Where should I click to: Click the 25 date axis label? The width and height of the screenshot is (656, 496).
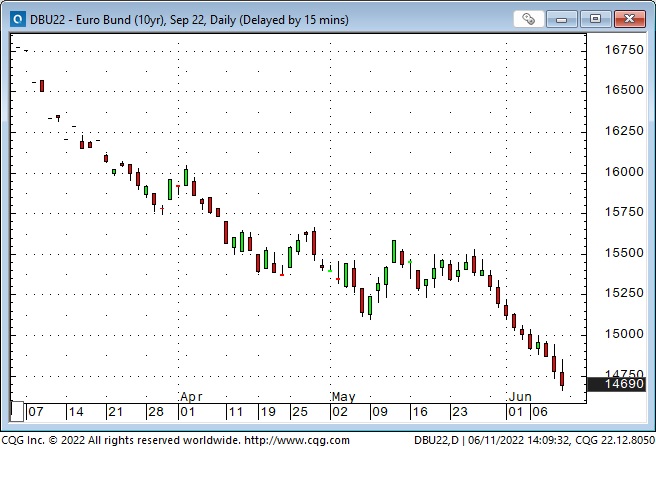300,412
